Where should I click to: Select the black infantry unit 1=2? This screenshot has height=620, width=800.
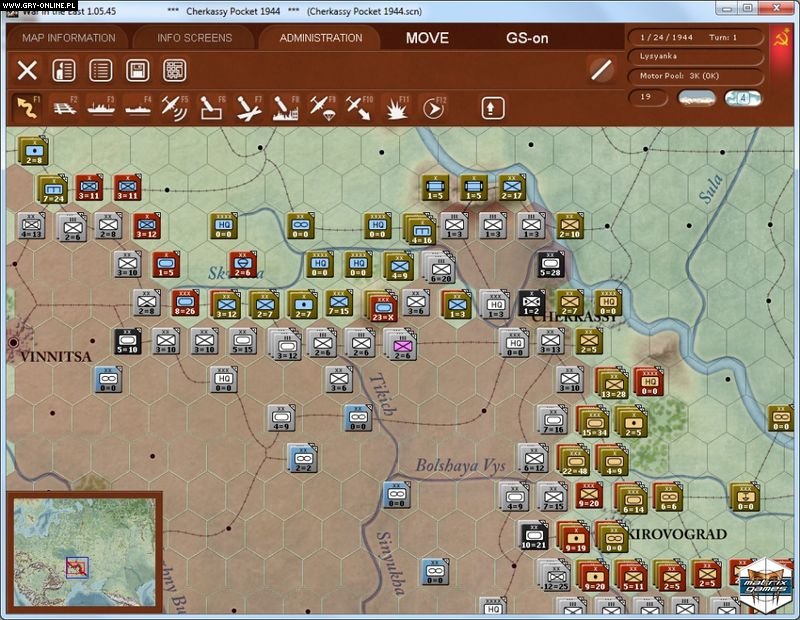click(531, 303)
